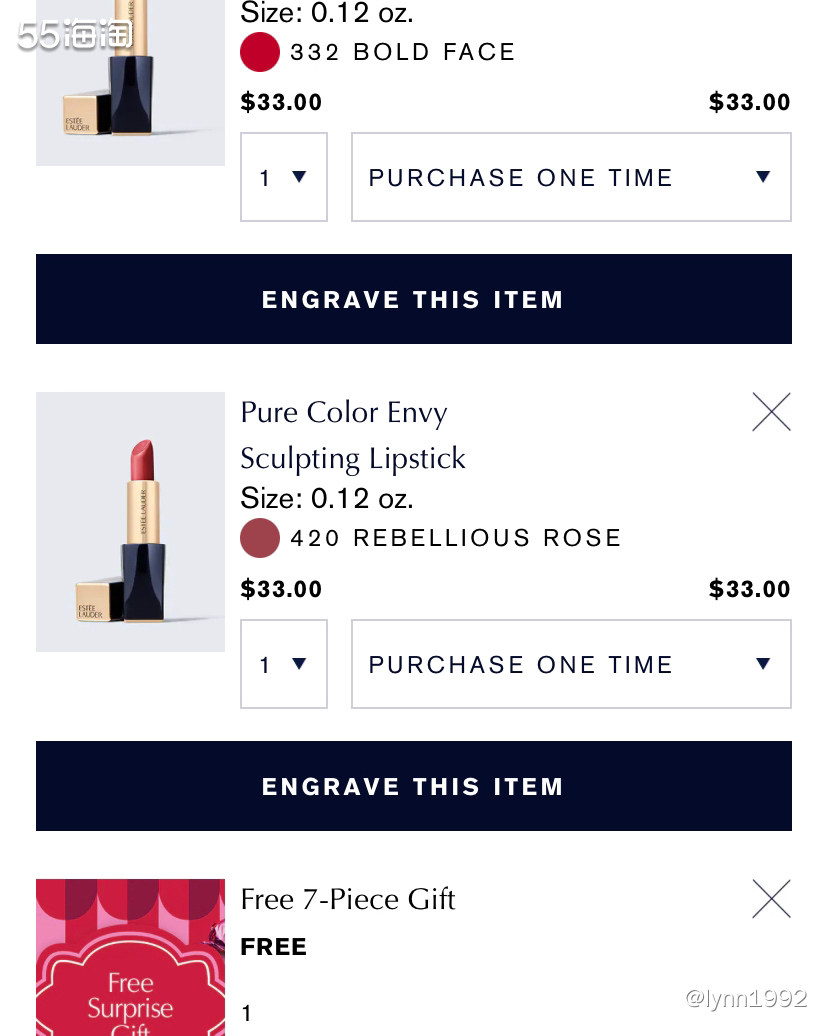828x1036 pixels.
Task: Expand Purchase One Time dropdown for Rebellious Rose
Action: [x=571, y=664]
